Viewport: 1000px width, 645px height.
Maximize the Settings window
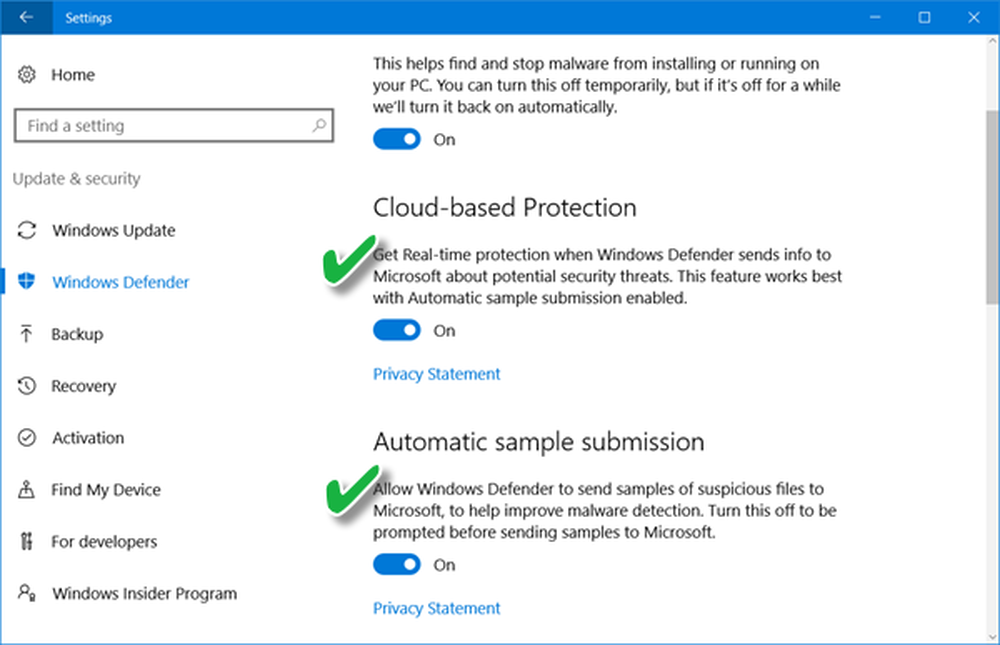coord(924,17)
